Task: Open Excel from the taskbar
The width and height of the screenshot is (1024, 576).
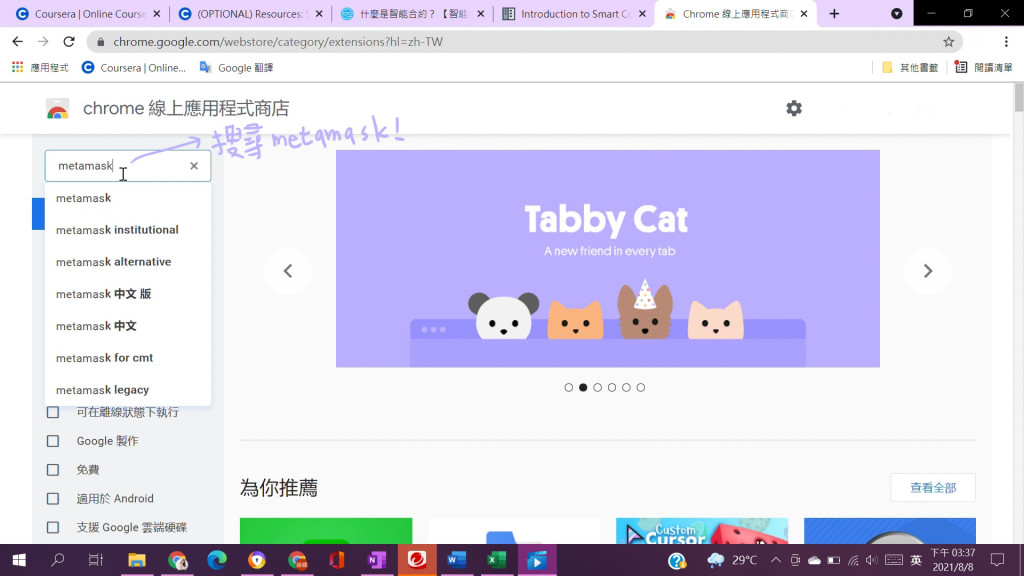Action: point(496,560)
